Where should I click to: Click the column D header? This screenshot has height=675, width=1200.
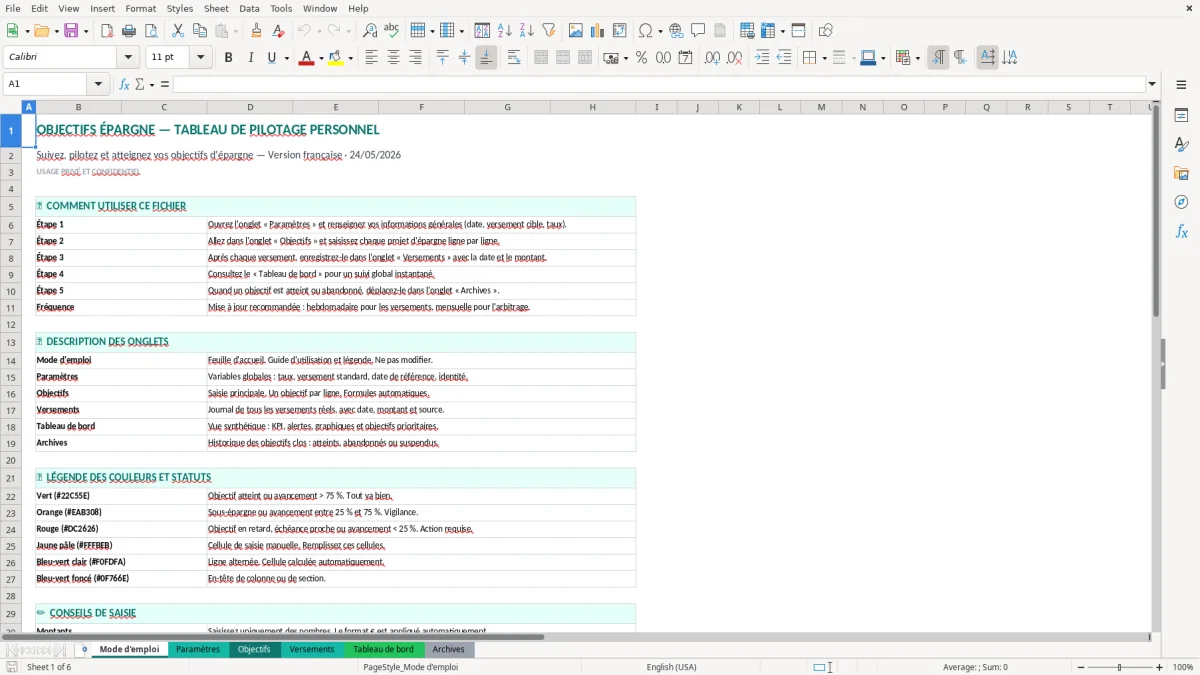tap(250, 107)
